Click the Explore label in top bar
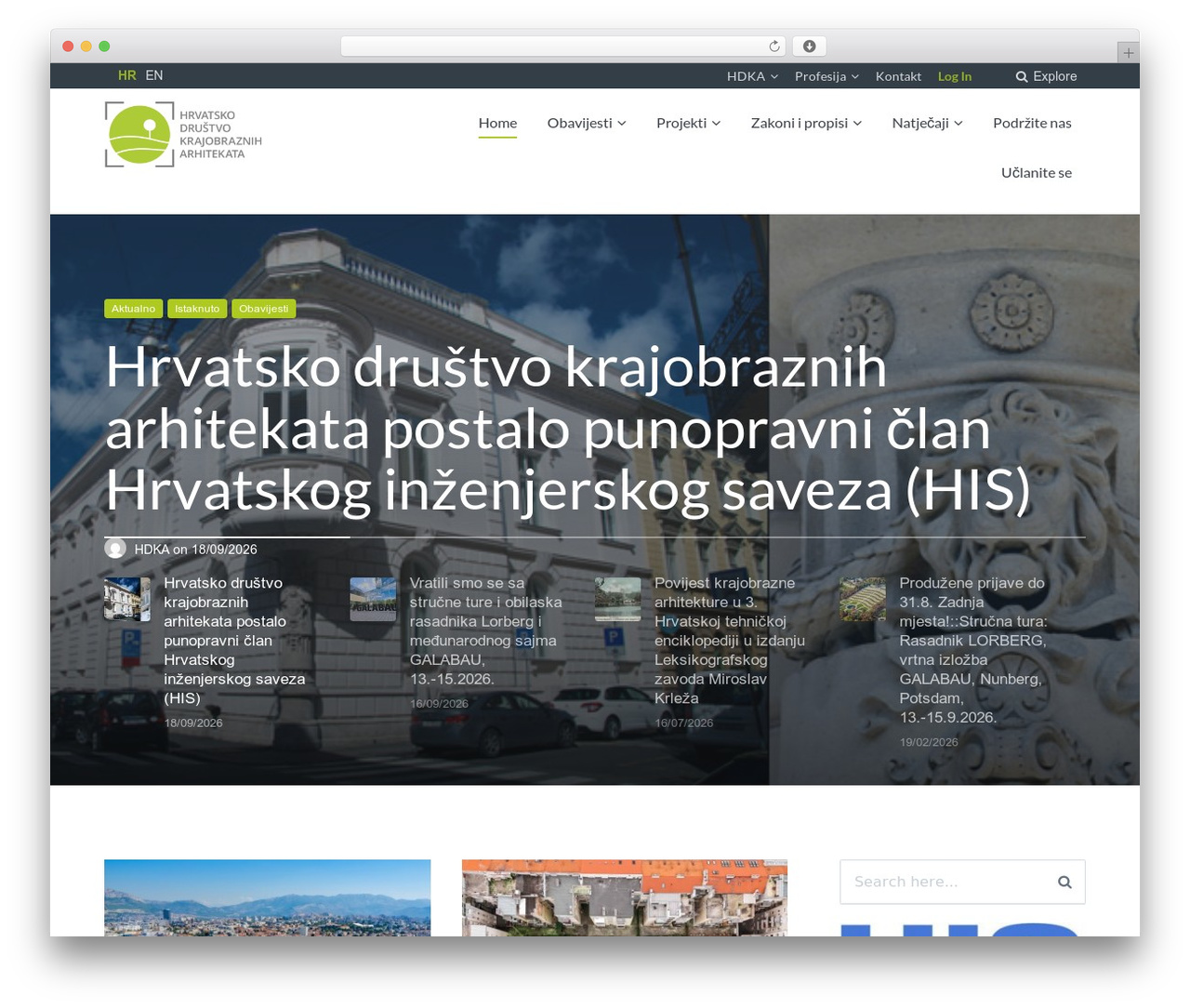Image resolution: width=1190 pixels, height=1008 pixels. pyautogui.click(x=1055, y=76)
